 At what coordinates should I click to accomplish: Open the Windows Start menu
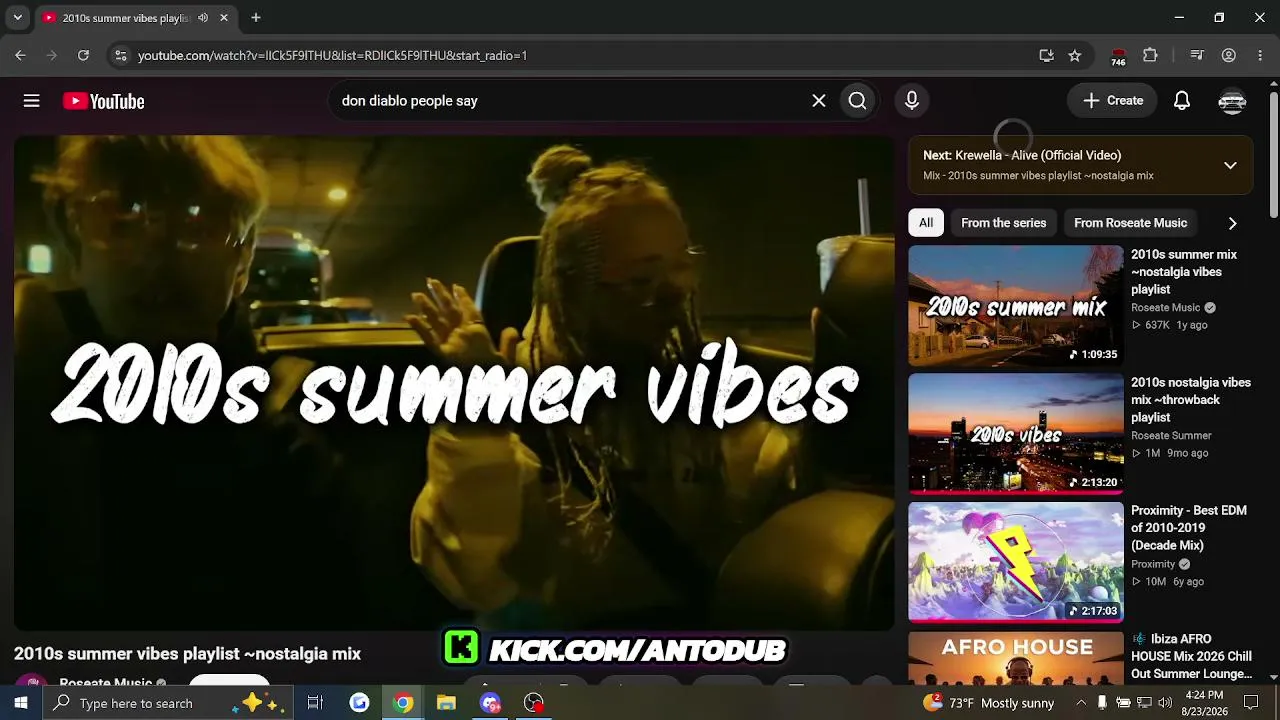click(20, 703)
